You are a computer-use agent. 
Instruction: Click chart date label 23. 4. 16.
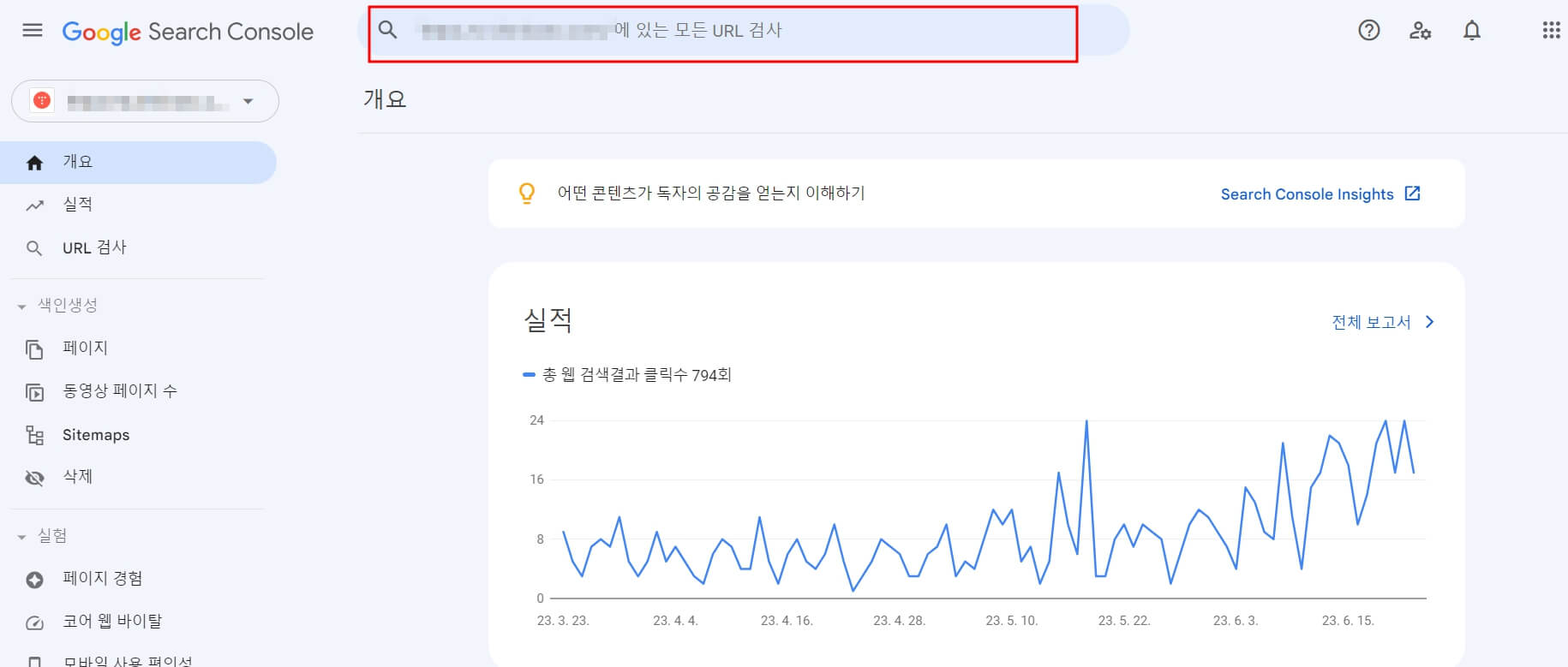[x=787, y=621]
